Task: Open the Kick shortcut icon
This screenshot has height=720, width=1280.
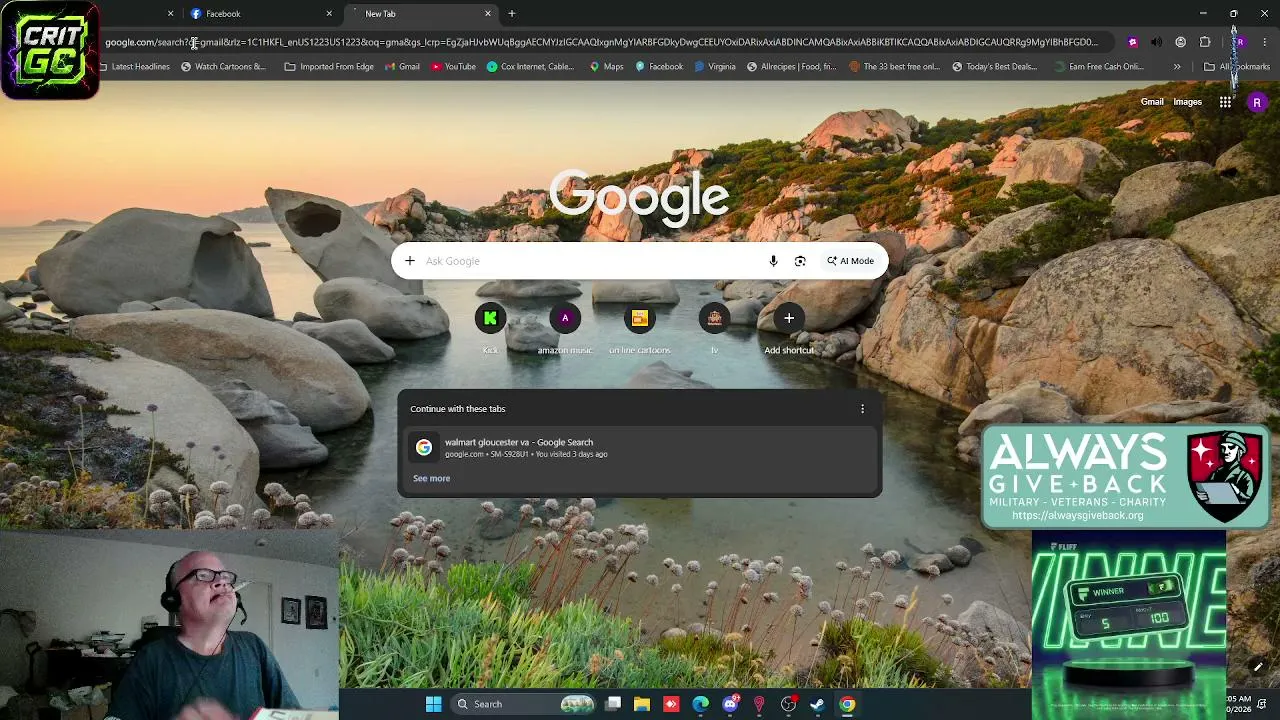Action: (x=490, y=318)
